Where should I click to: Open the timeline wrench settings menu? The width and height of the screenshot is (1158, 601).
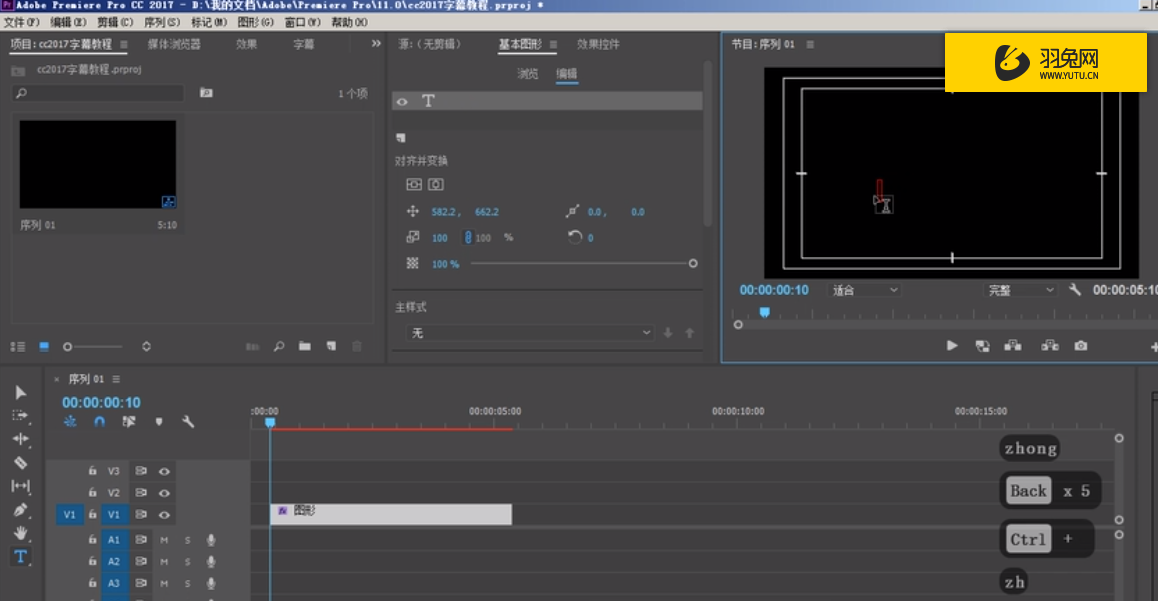pyautogui.click(x=189, y=421)
